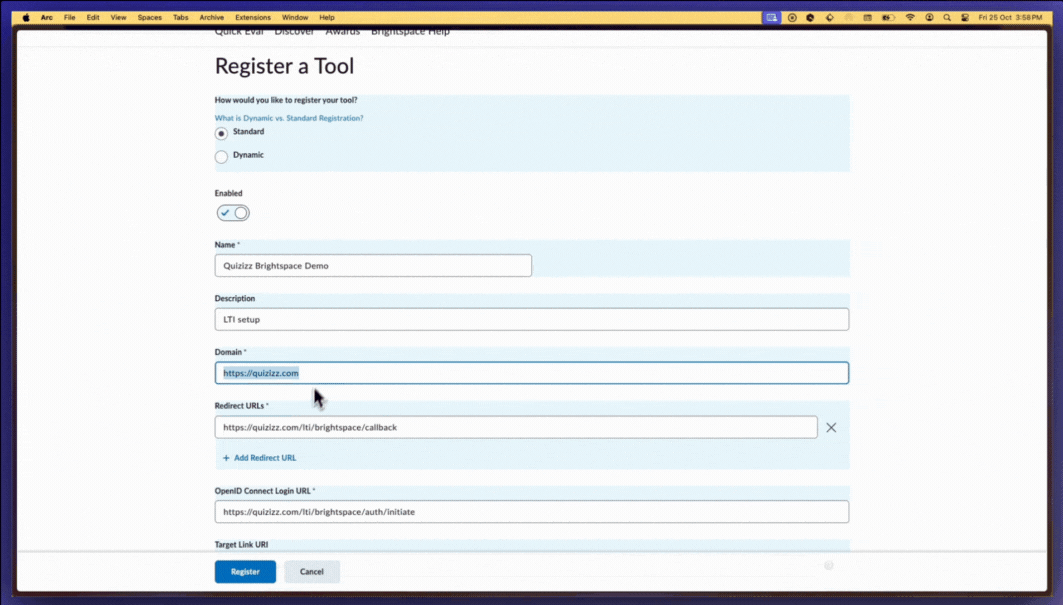Viewport: 1063px width, 605px height.
Task: Click the Description field with LTI setup
Action: click(532, 319)
